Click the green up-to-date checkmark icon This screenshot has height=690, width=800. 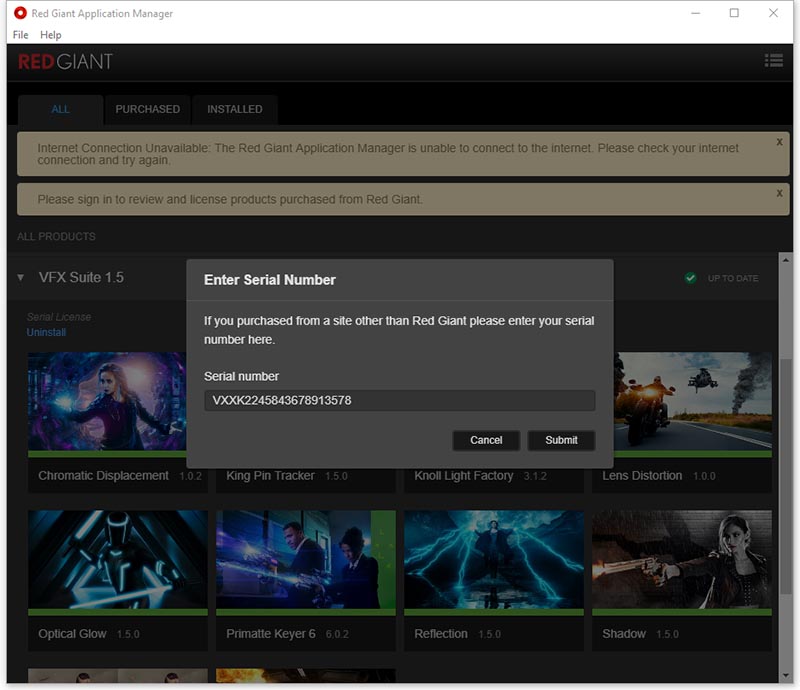click(x=690, y=278)
